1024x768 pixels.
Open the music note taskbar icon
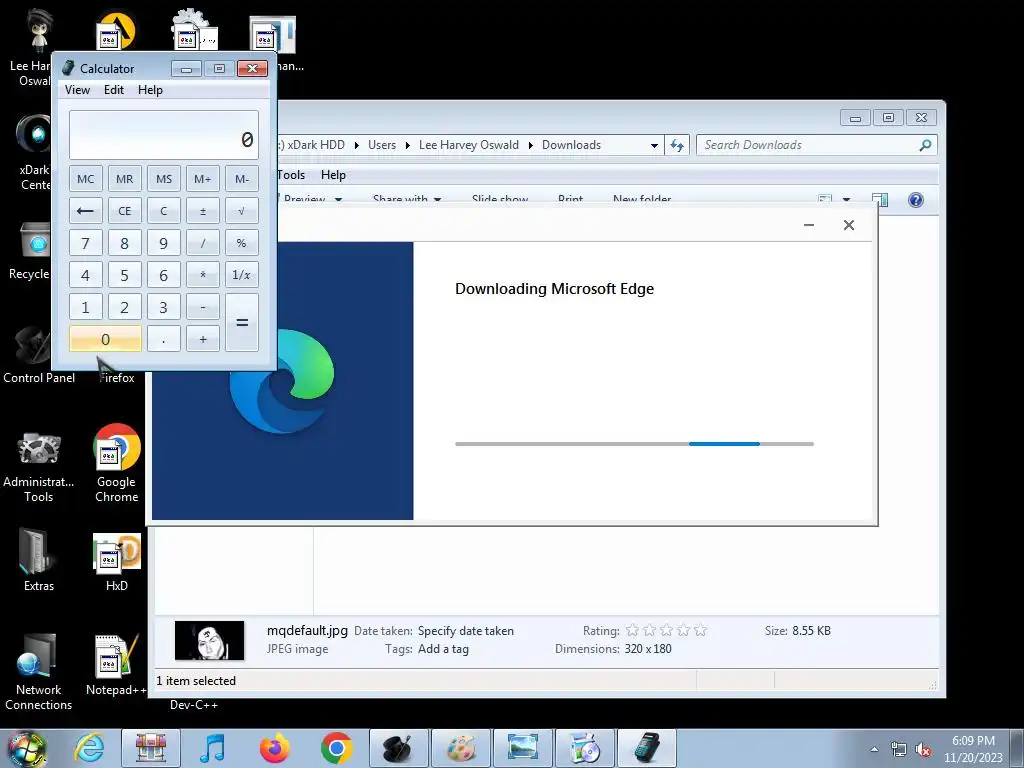tap(213, 748)
